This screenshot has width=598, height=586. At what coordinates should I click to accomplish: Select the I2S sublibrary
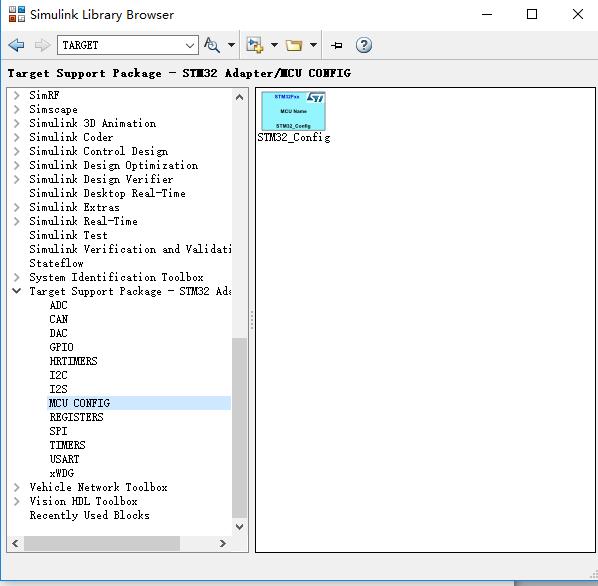click(58, 389)
